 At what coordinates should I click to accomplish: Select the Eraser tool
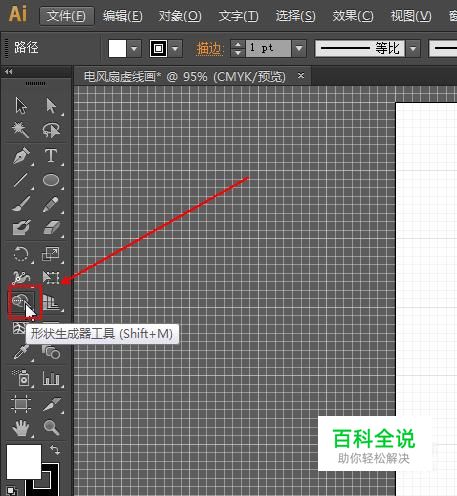coord(51,227)
